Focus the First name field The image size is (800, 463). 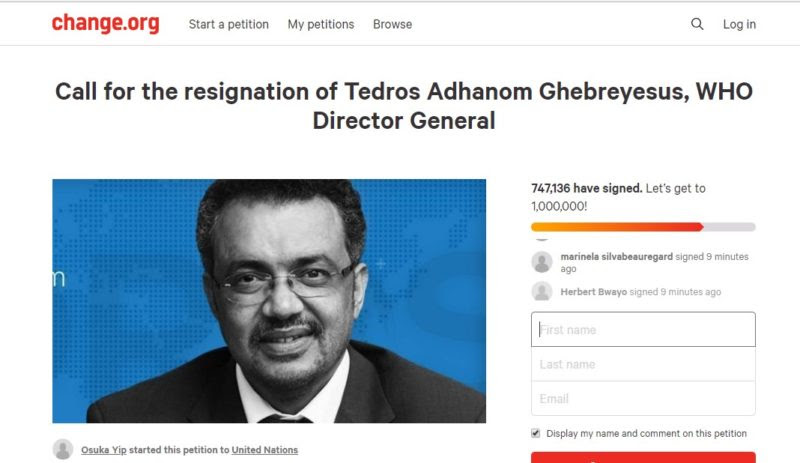coord(643,329)
